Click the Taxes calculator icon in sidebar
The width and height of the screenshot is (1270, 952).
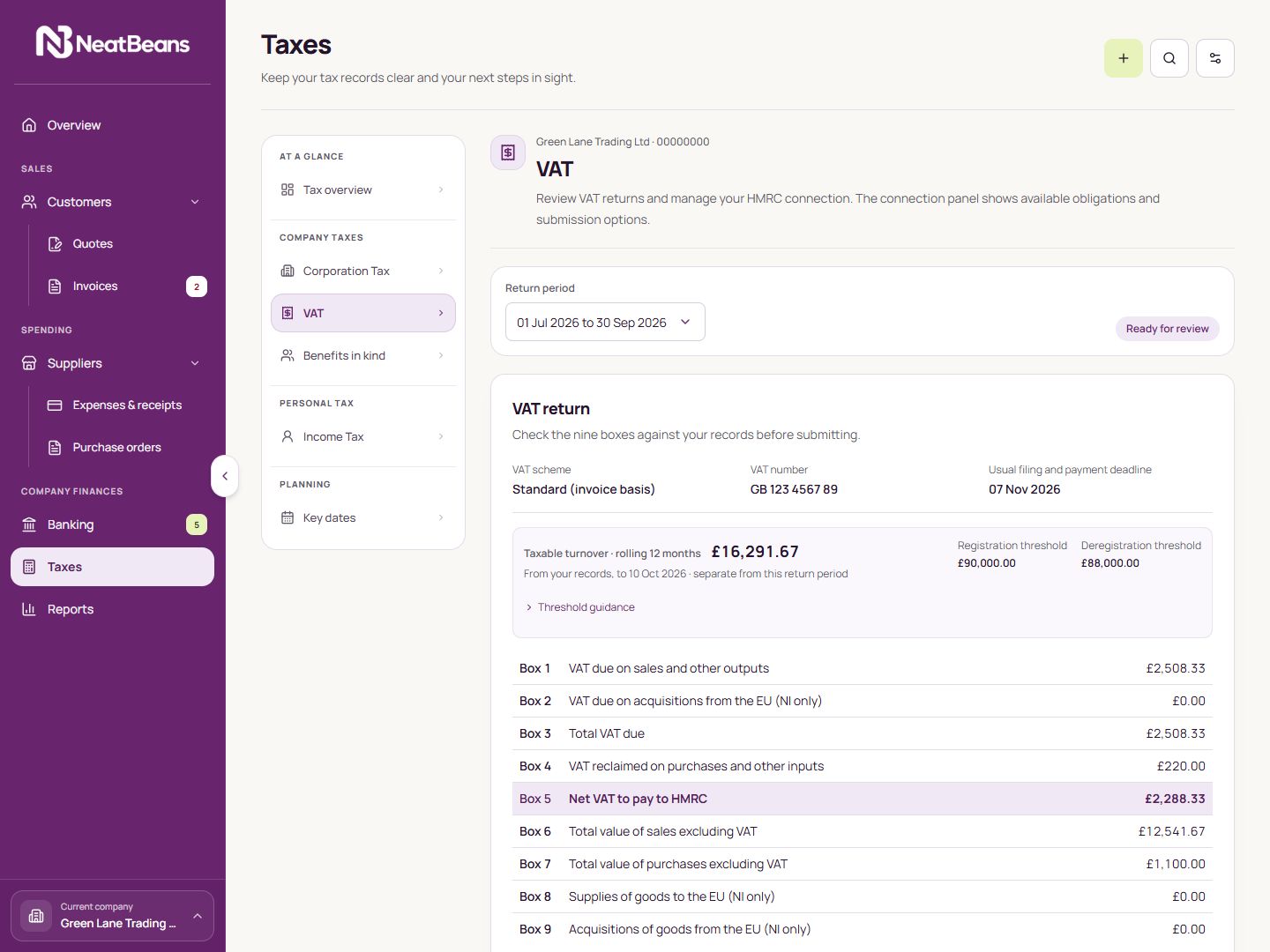[29, 567]
